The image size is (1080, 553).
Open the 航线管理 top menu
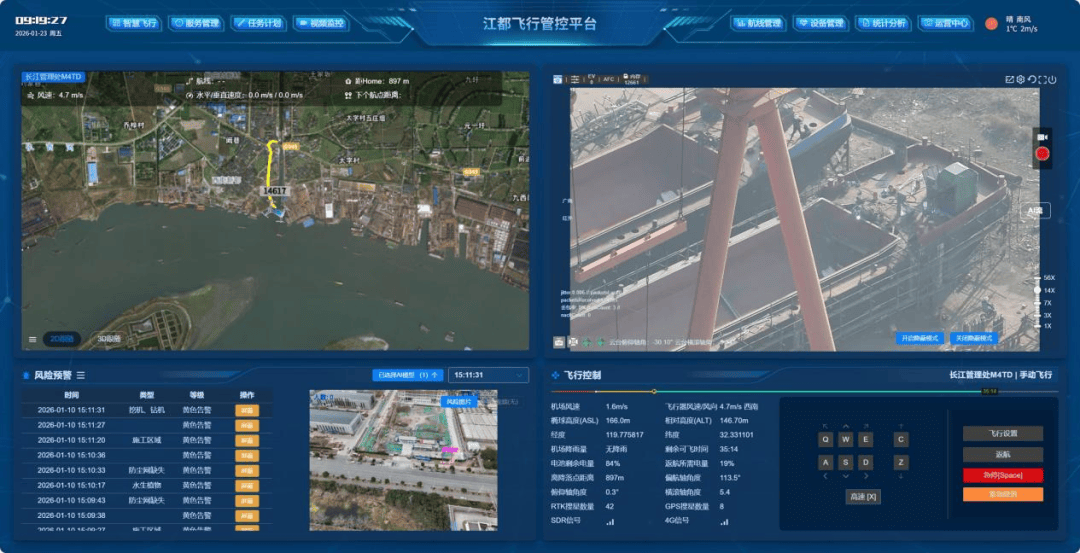tap(757, 23)
